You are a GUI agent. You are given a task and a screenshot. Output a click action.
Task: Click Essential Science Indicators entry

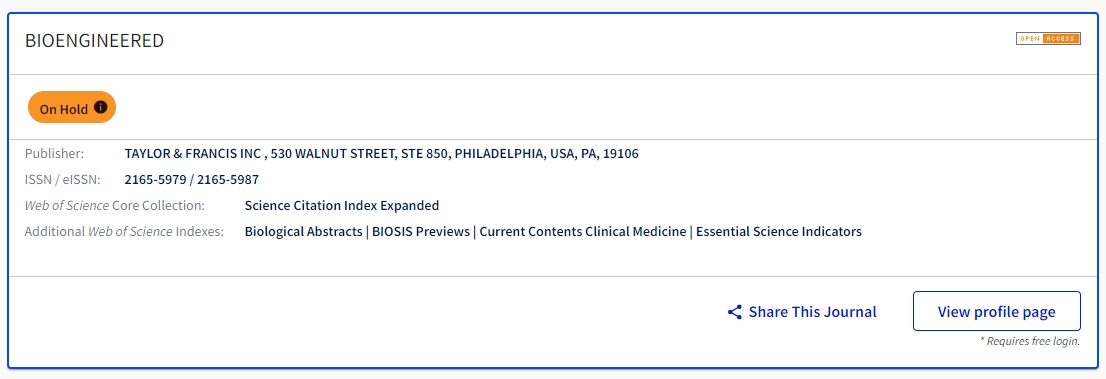(x=779, y=231)
